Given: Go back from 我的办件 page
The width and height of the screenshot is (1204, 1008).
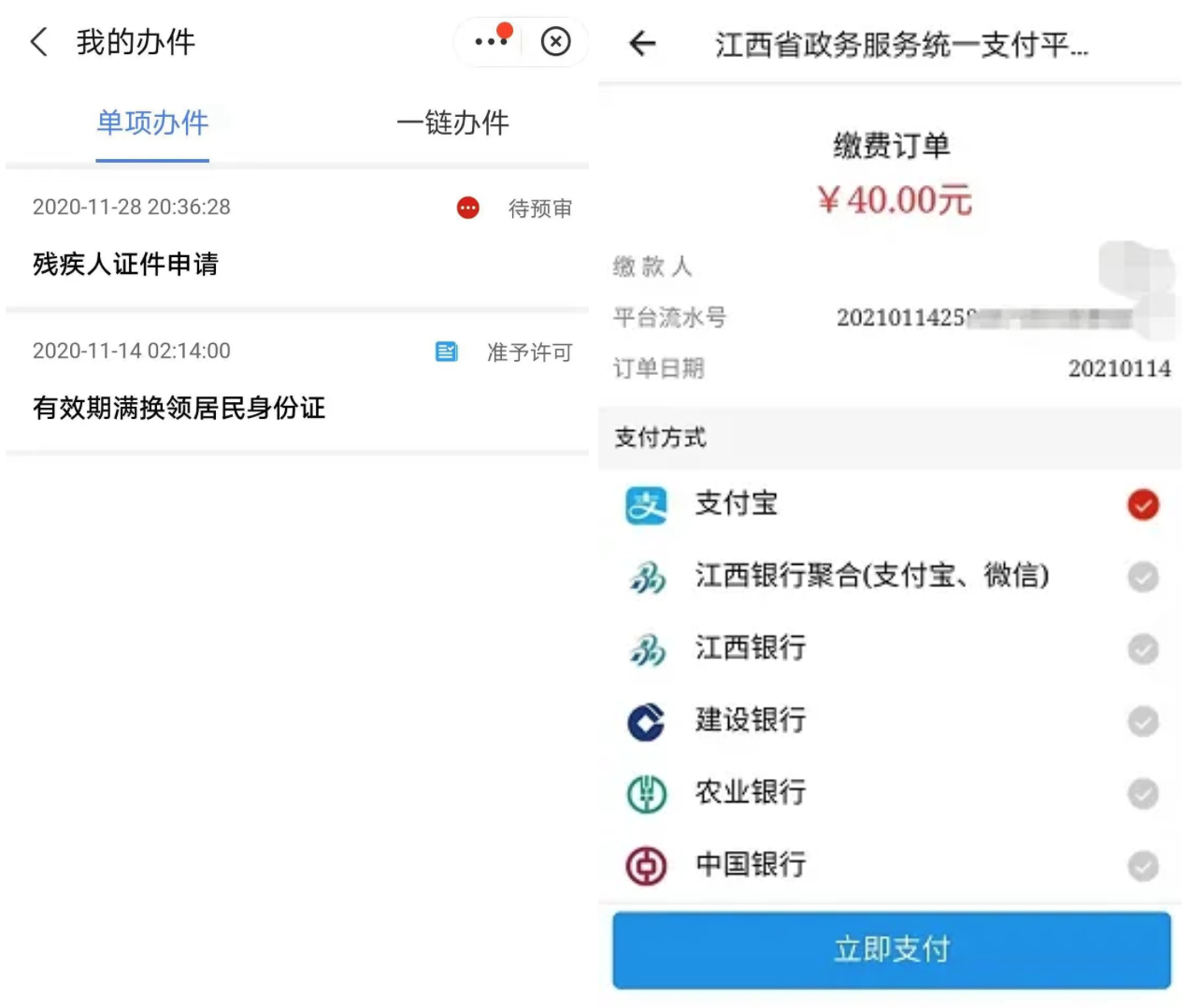Looking at the screenshot, I should click(39, 42).
